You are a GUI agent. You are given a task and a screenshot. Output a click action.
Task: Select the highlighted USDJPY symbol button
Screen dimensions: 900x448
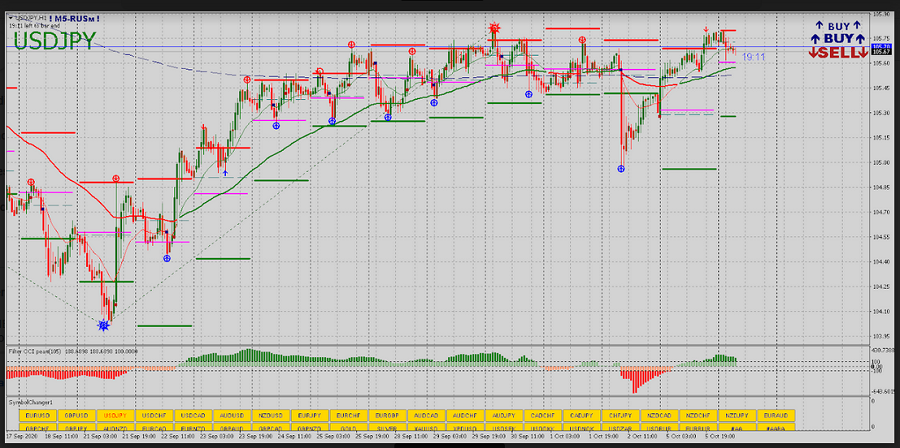click(116, 414)
